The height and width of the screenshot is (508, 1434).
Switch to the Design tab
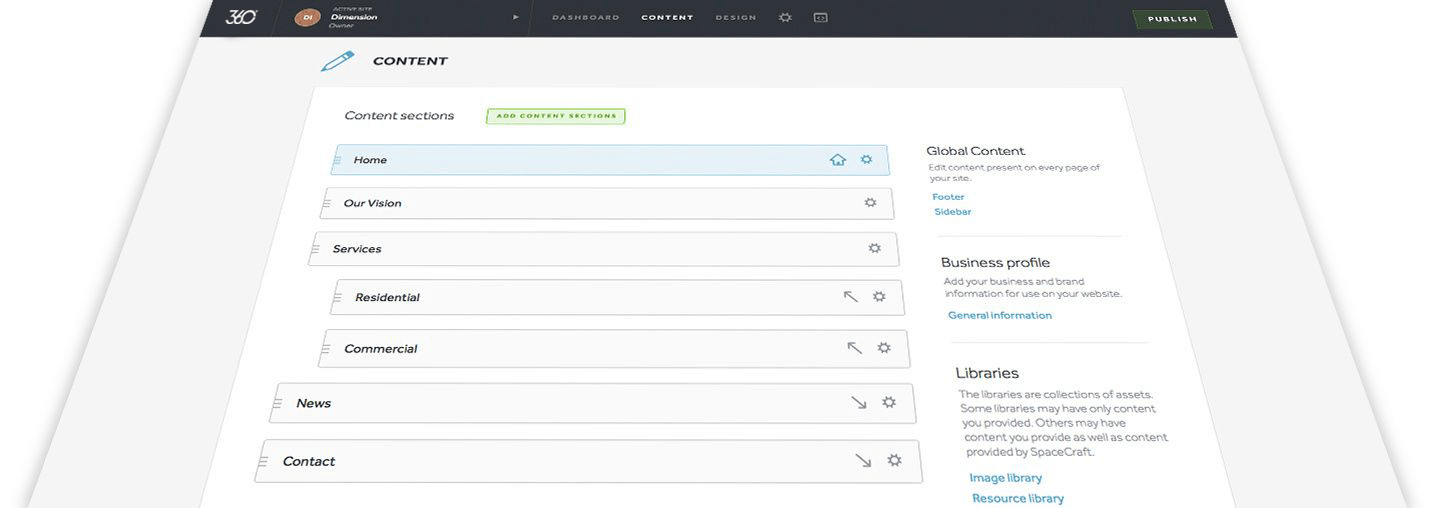[x=736, y=17]
